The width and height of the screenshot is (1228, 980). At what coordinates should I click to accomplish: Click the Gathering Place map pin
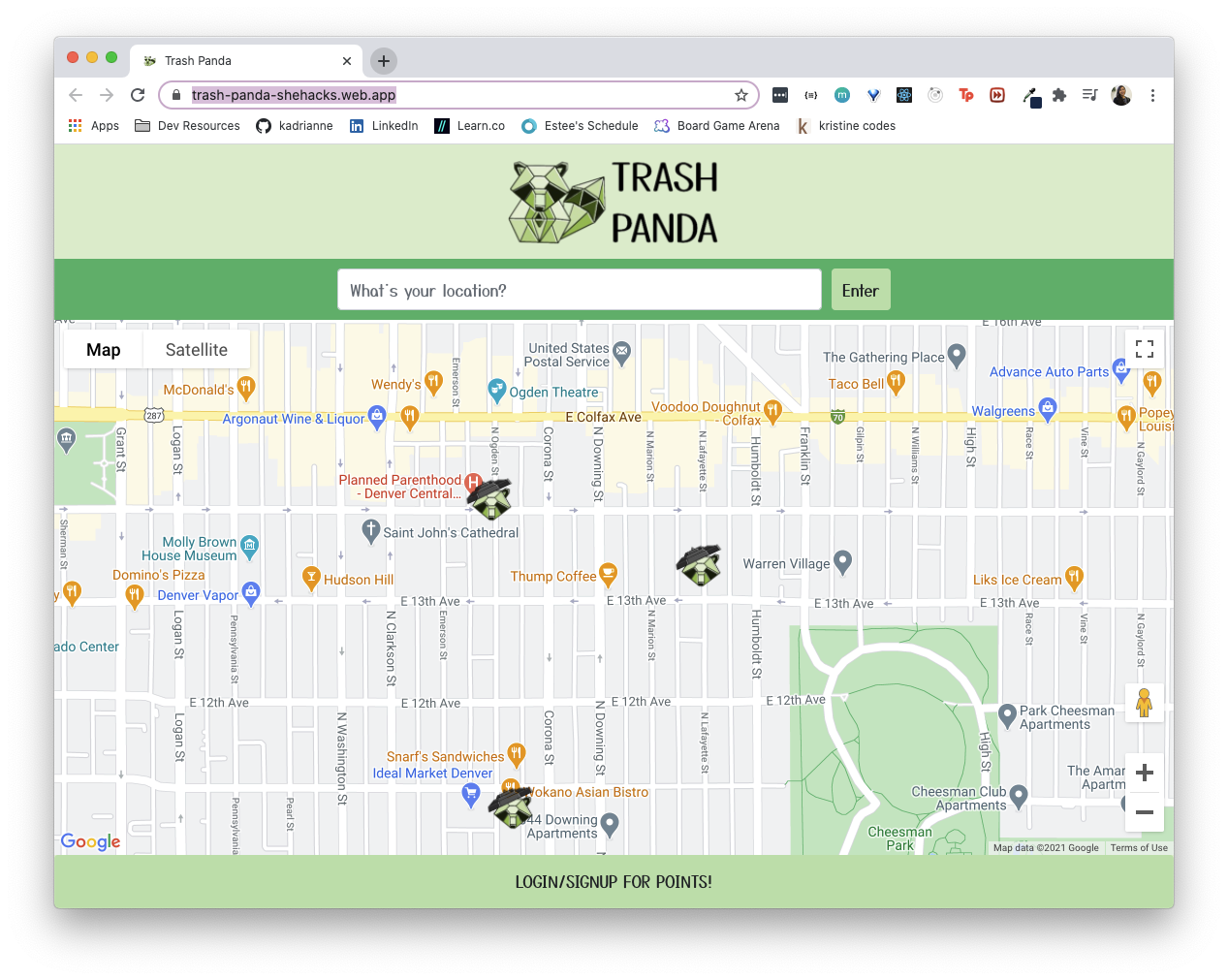(x=957, y=356)
